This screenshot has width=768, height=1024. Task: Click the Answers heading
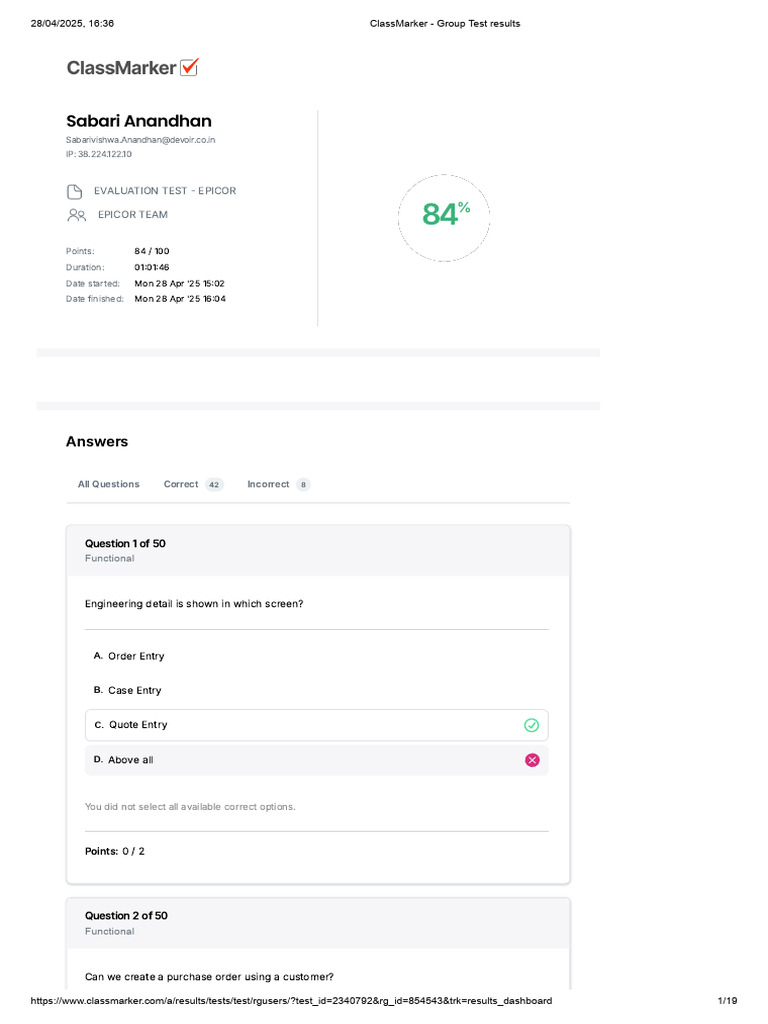point(97,441)
